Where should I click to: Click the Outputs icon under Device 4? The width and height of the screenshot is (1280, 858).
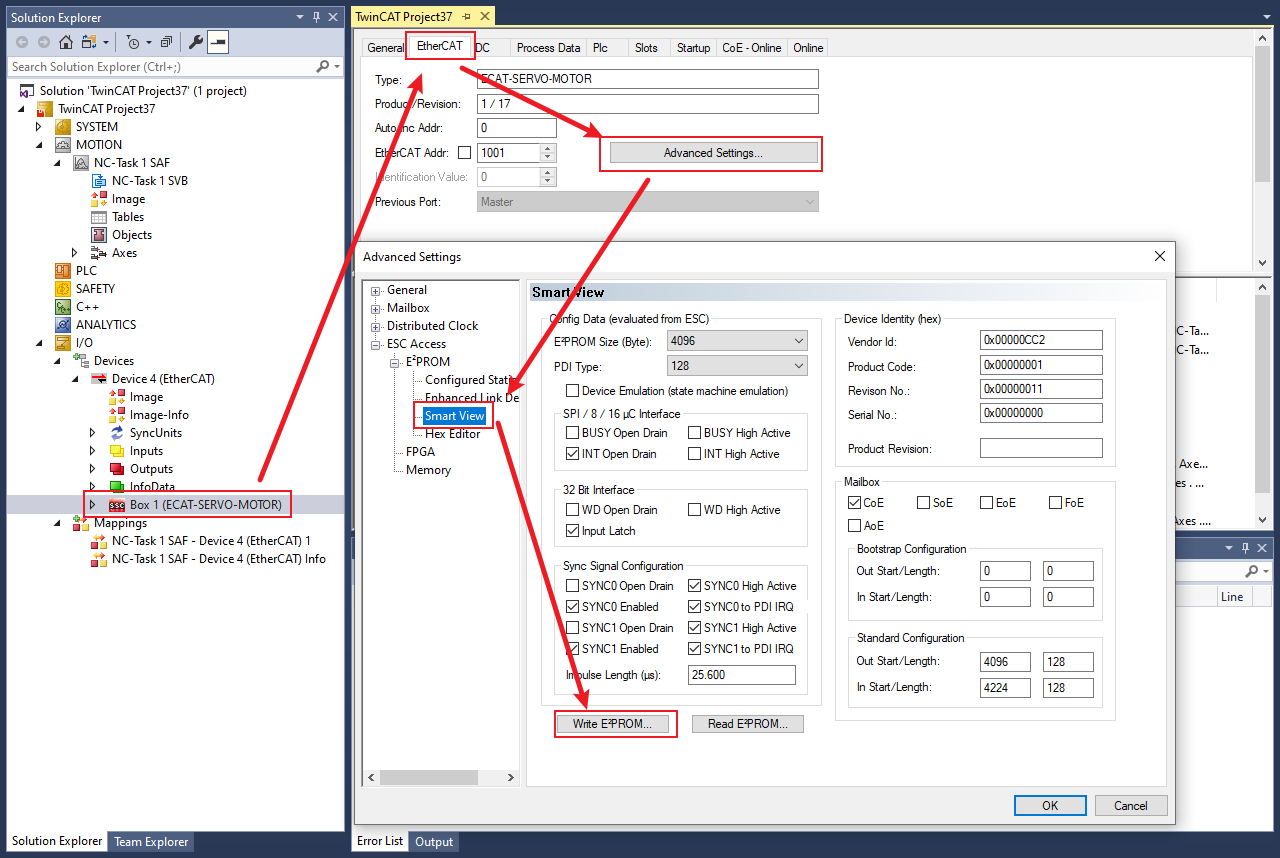tap(117, 469)
